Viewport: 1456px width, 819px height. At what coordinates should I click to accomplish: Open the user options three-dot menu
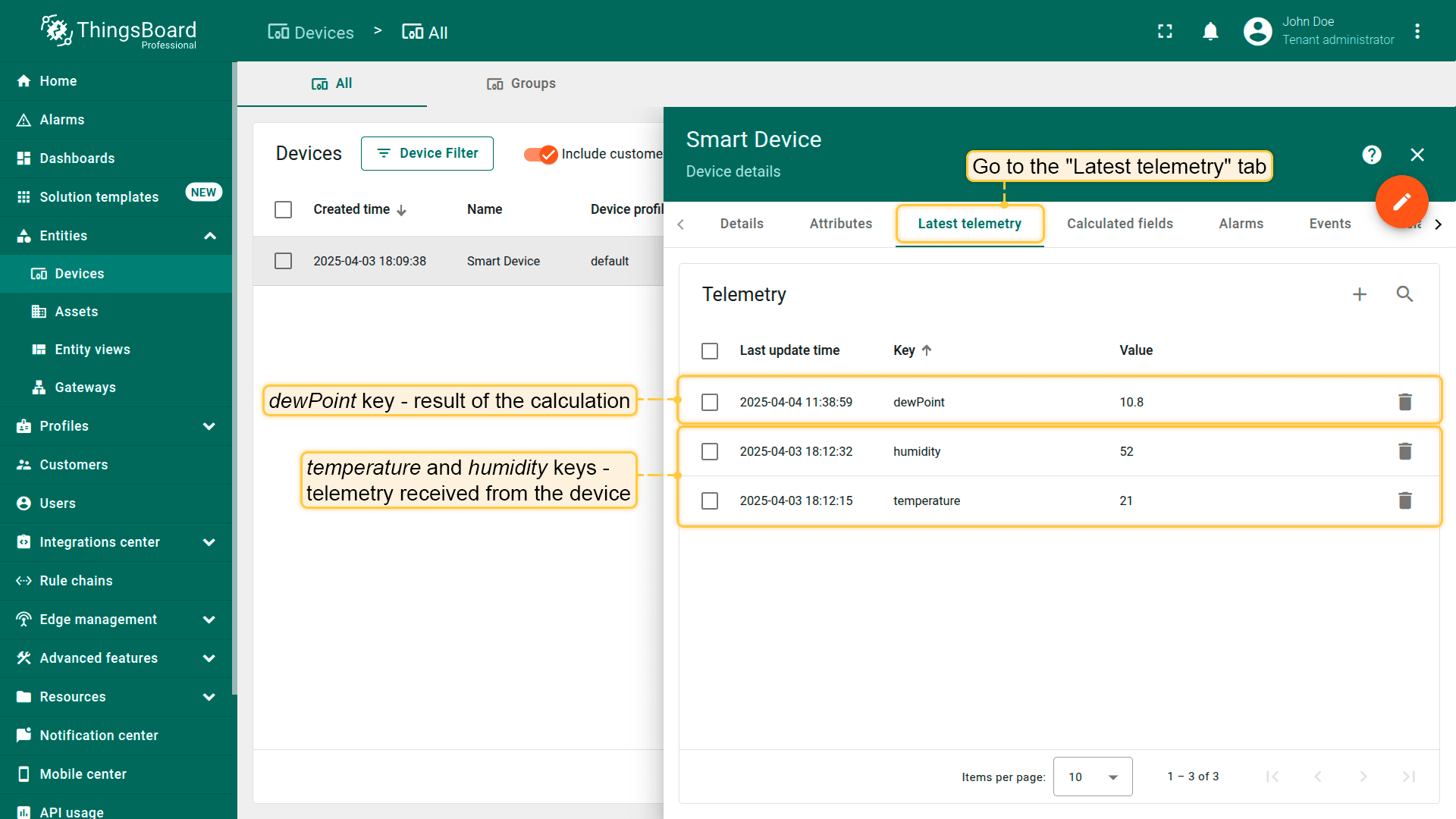tap(1417, 31)
